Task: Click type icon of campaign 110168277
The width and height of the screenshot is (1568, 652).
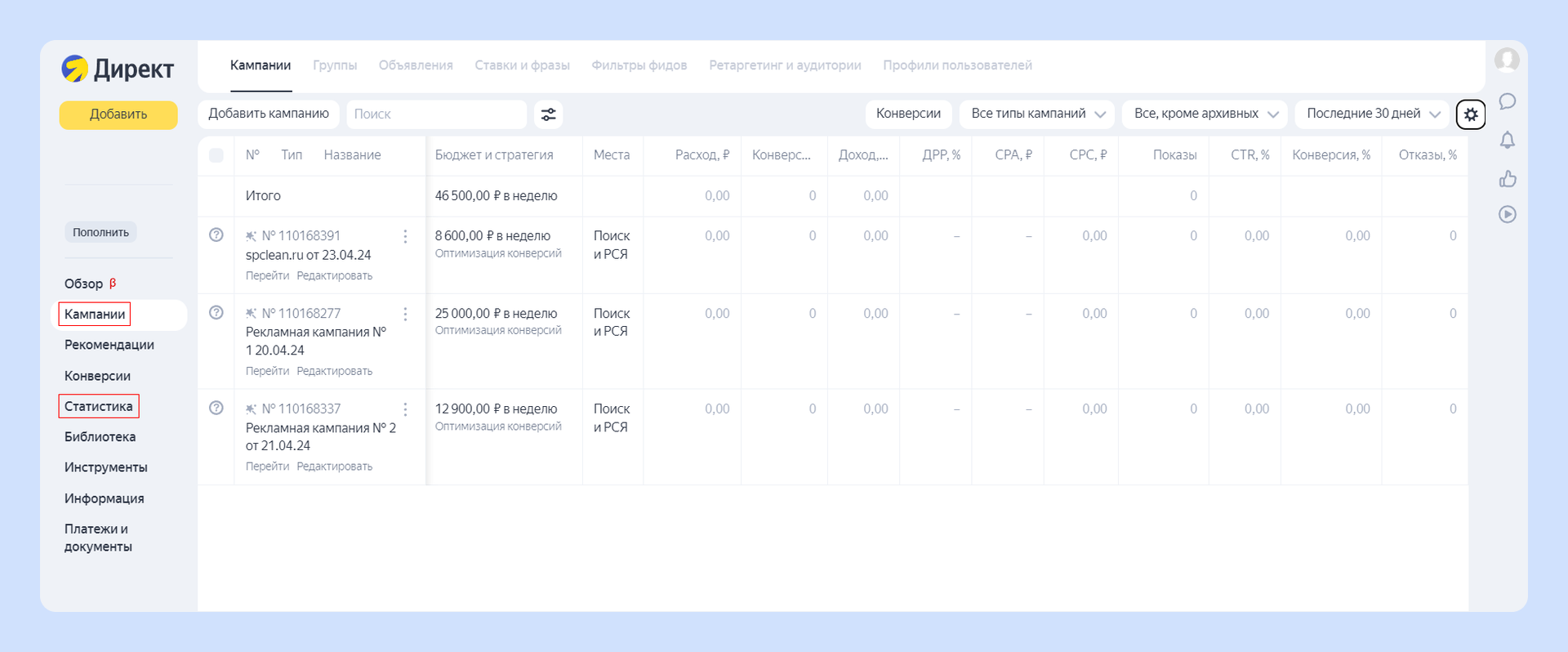Action: click(251, 314)
